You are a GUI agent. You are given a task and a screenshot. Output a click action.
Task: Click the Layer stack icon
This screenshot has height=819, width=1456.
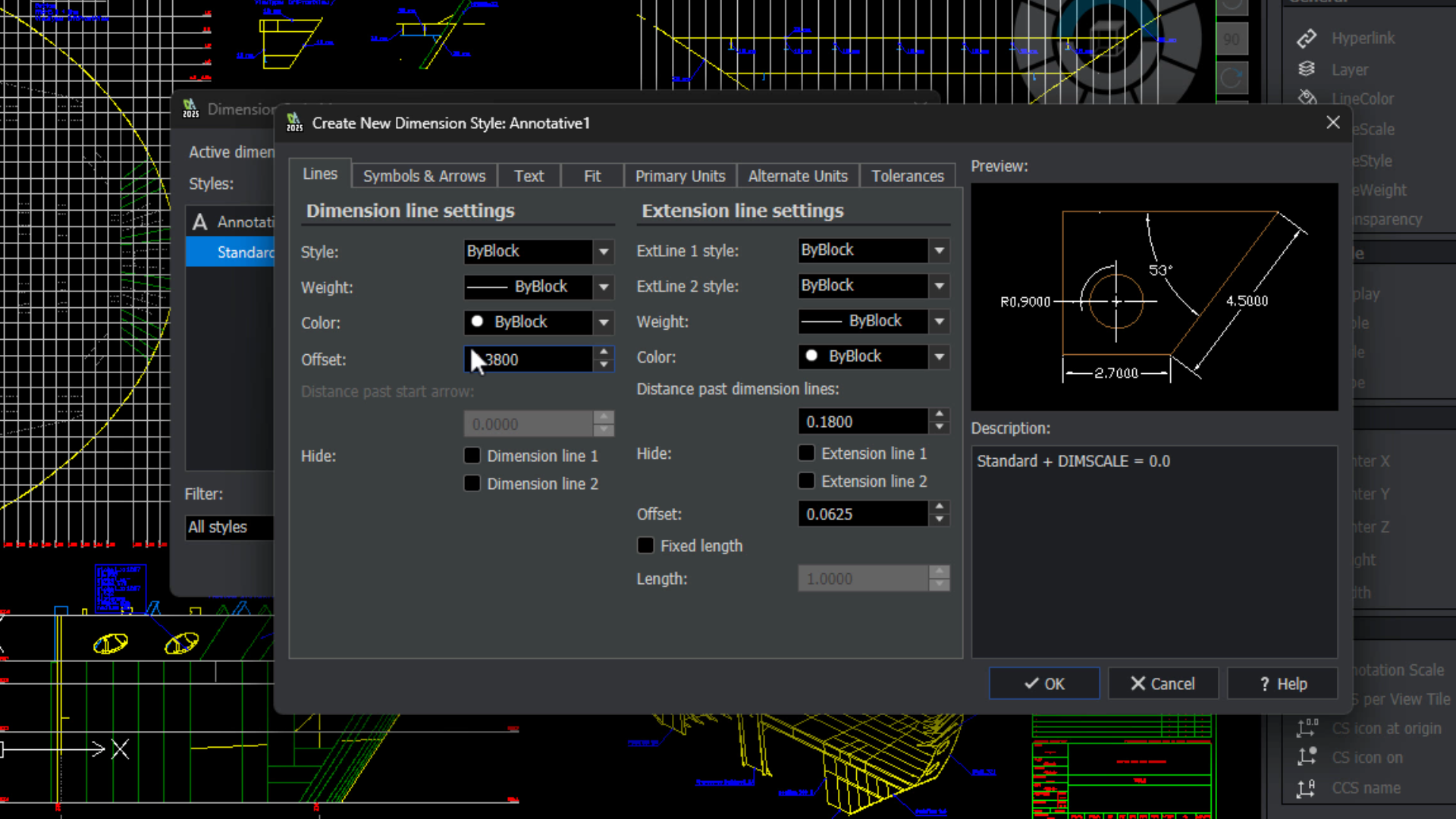pos(1307,69)
